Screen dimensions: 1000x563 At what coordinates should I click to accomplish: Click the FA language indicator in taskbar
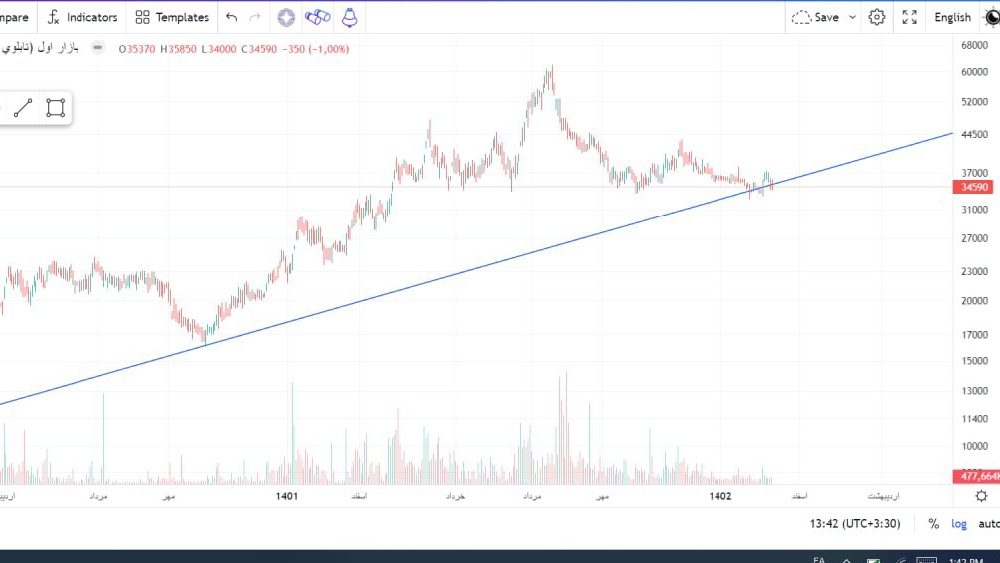pos(819,560)
